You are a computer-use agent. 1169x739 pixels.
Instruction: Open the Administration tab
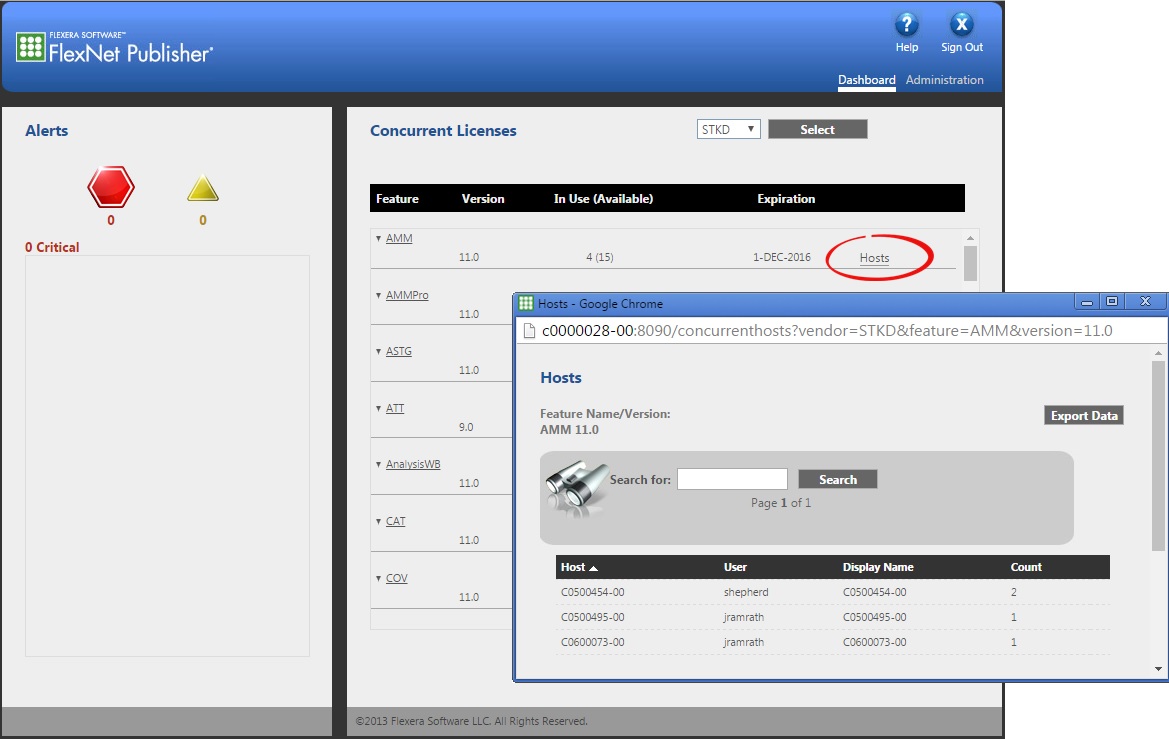945,80
